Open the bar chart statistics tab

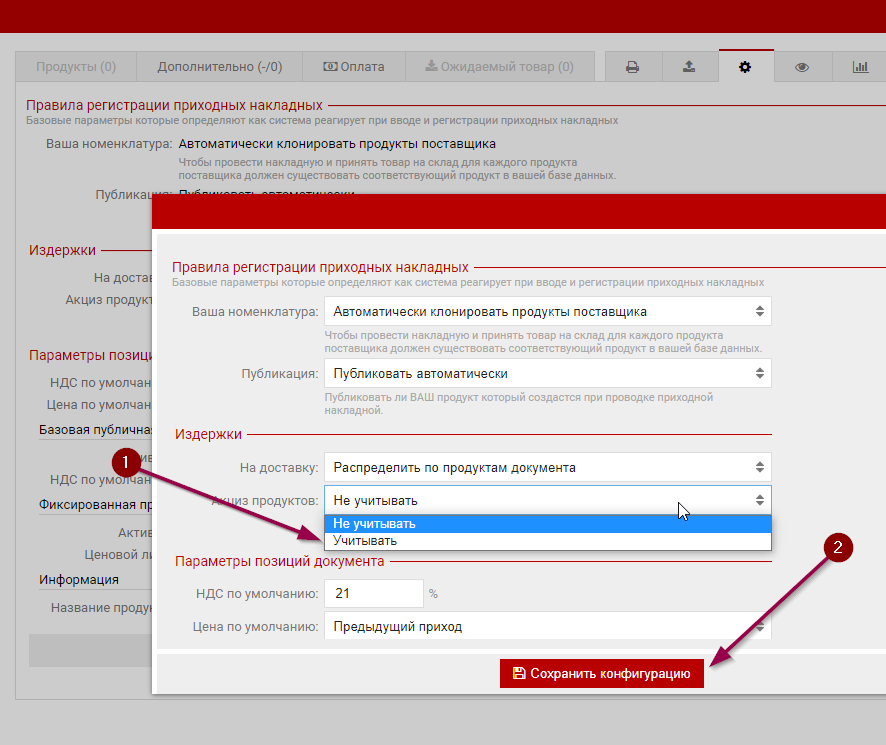[859, 67]
